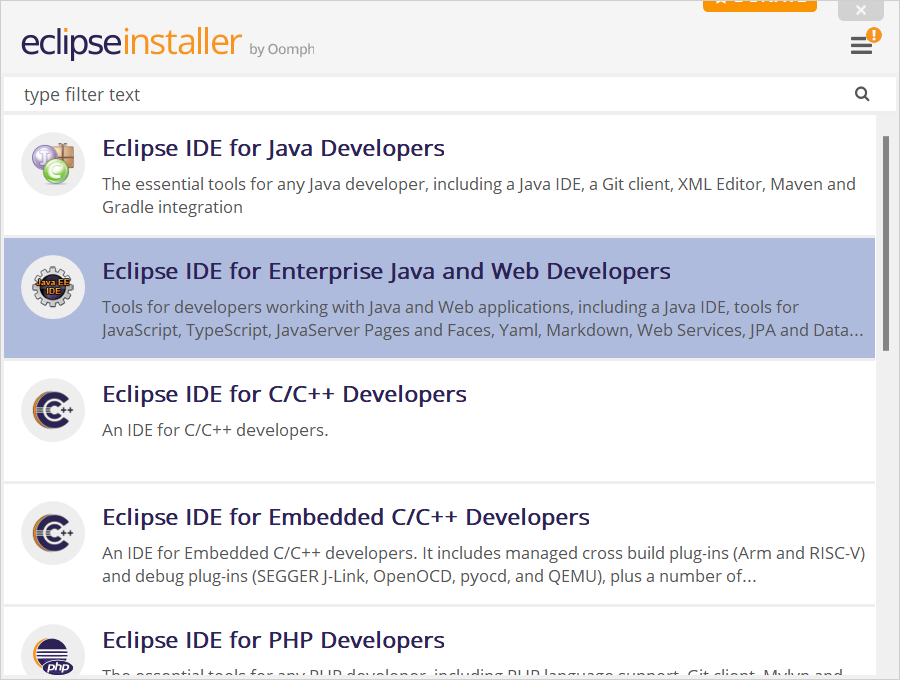The width and height of the screenshot is (900, 680).
Task: Open the hamburger menu with notification badge
Action: click(865, 42)
